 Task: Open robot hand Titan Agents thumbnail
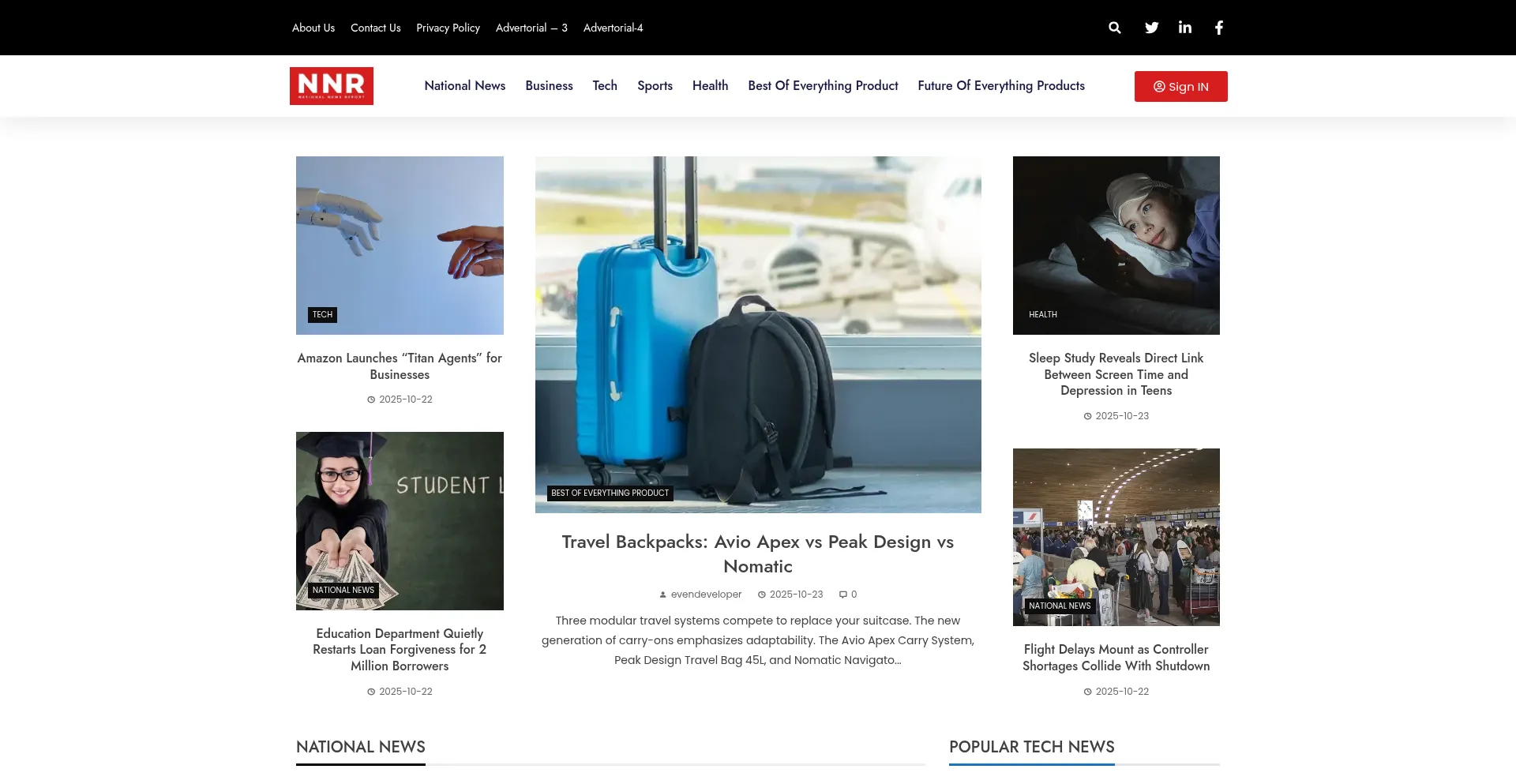(400, 246)
